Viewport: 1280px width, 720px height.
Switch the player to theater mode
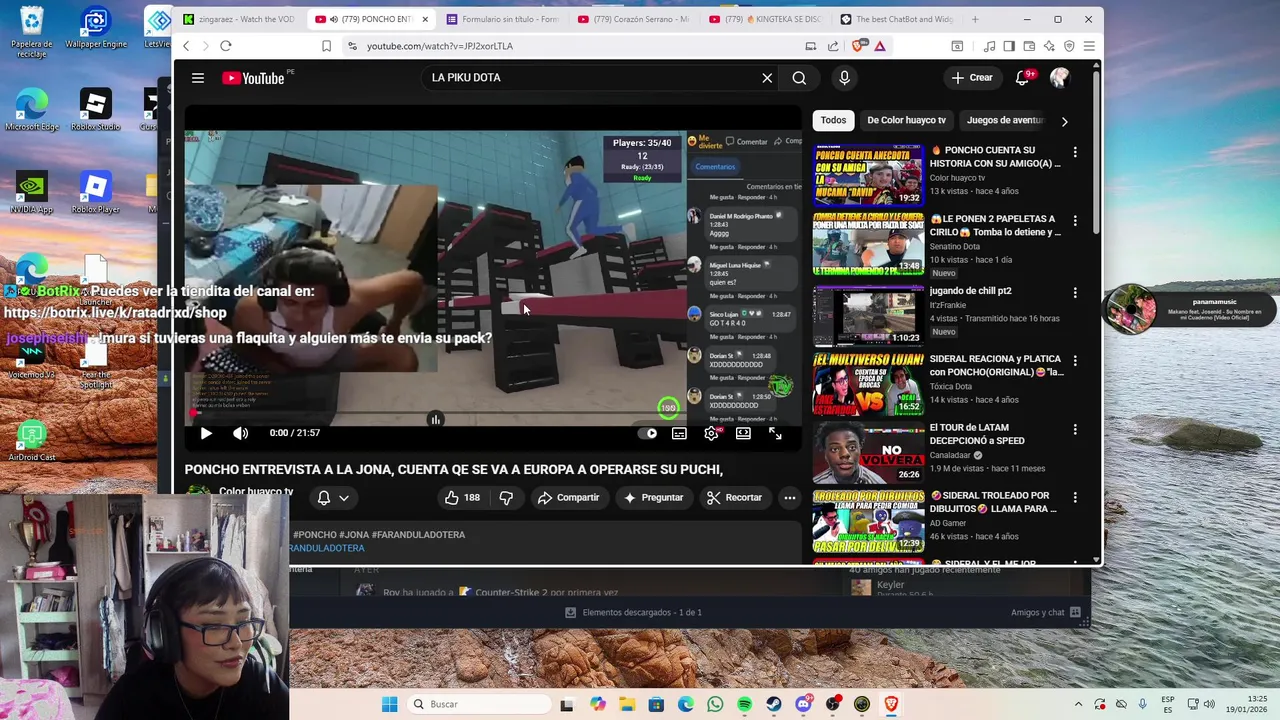pos(743,433)
